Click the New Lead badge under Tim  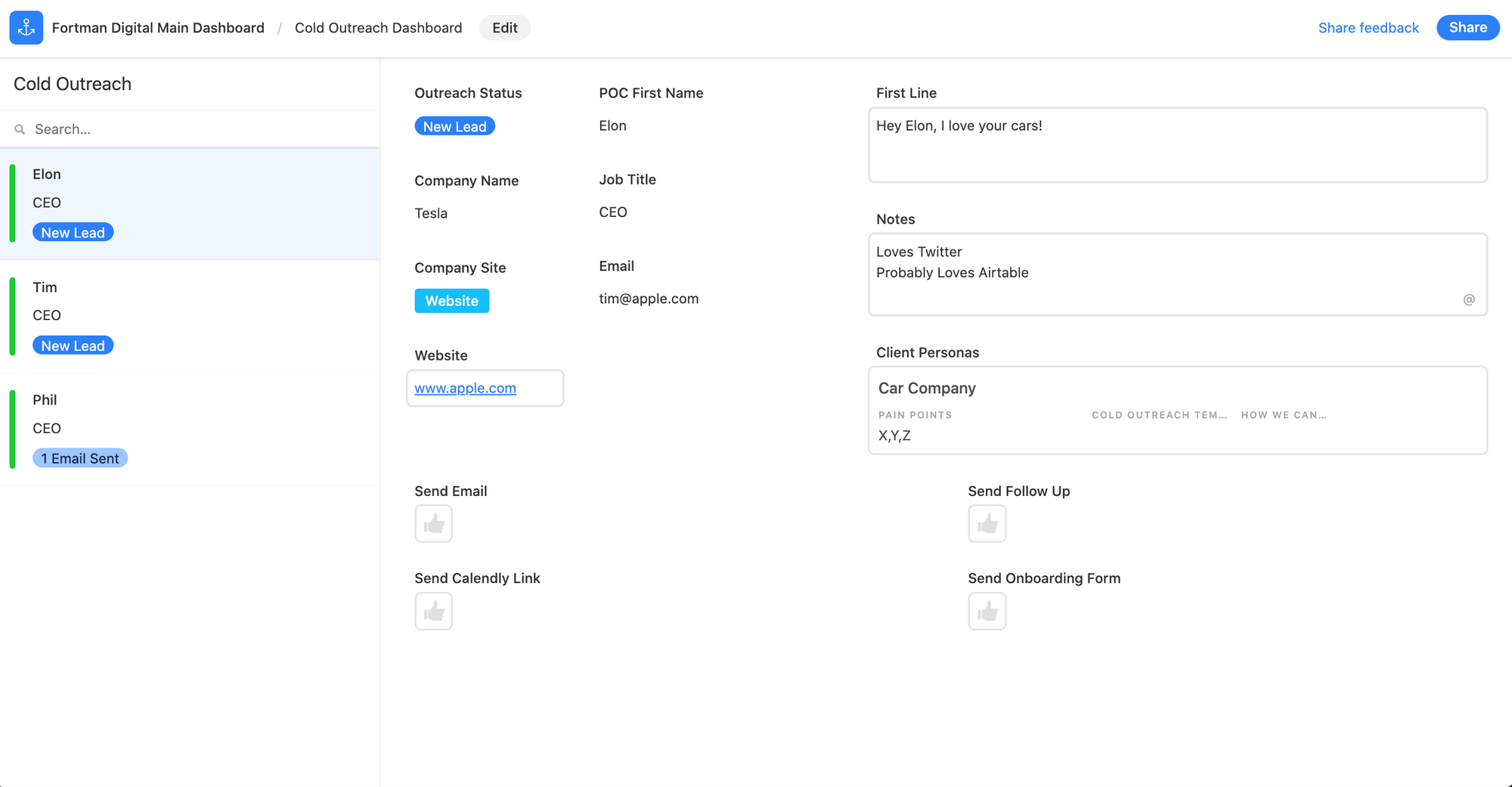point(73,345)
